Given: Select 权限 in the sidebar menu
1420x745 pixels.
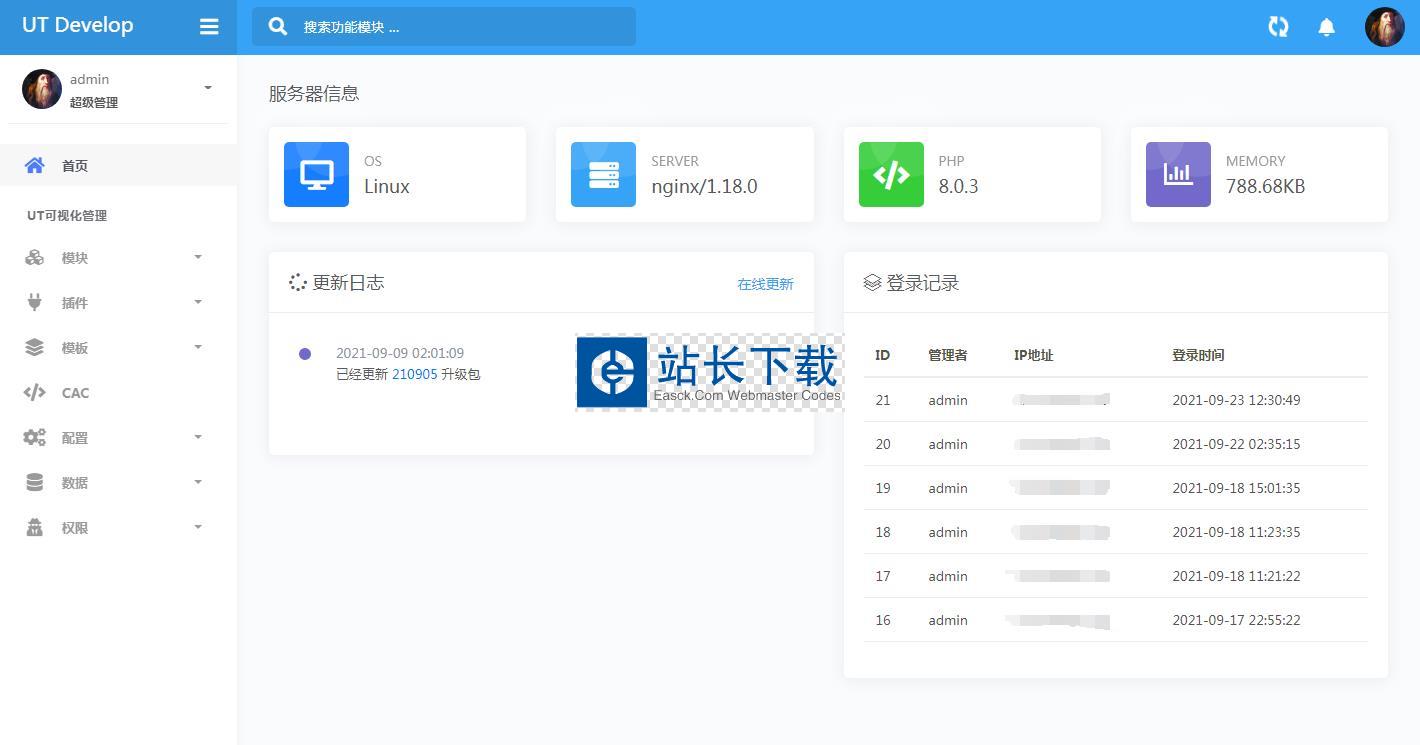Looking at the screenshot, I should coord(74,527).
